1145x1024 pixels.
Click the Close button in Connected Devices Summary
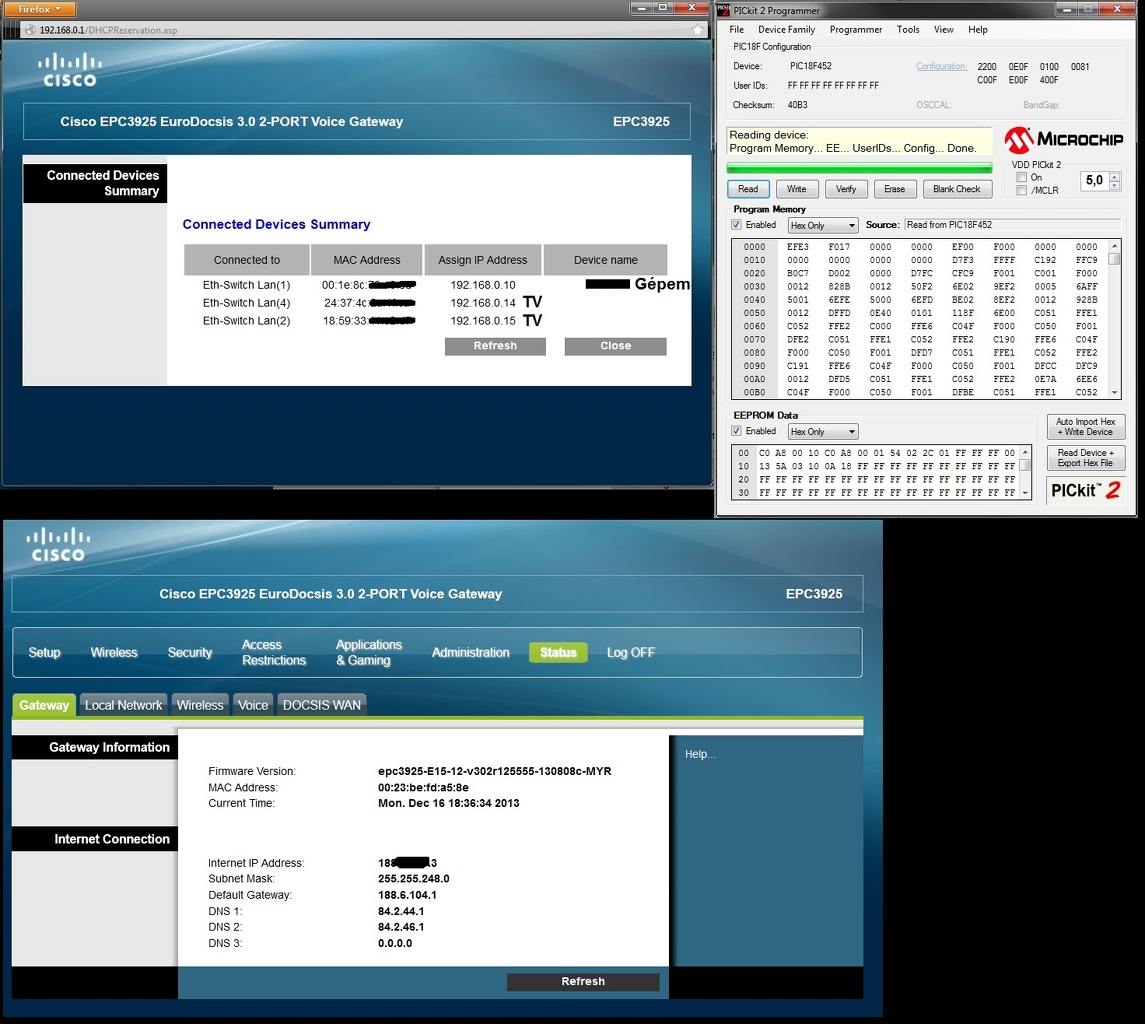pyautogui.click(x=616, y=346)
